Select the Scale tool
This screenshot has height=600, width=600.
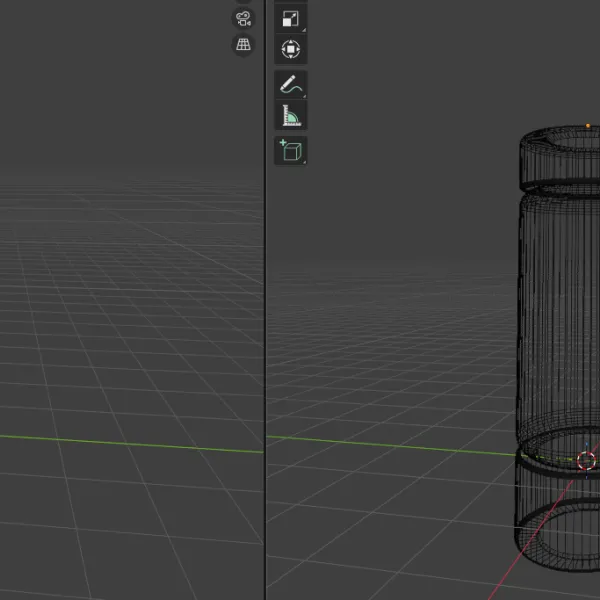click(x=290, y=18)
